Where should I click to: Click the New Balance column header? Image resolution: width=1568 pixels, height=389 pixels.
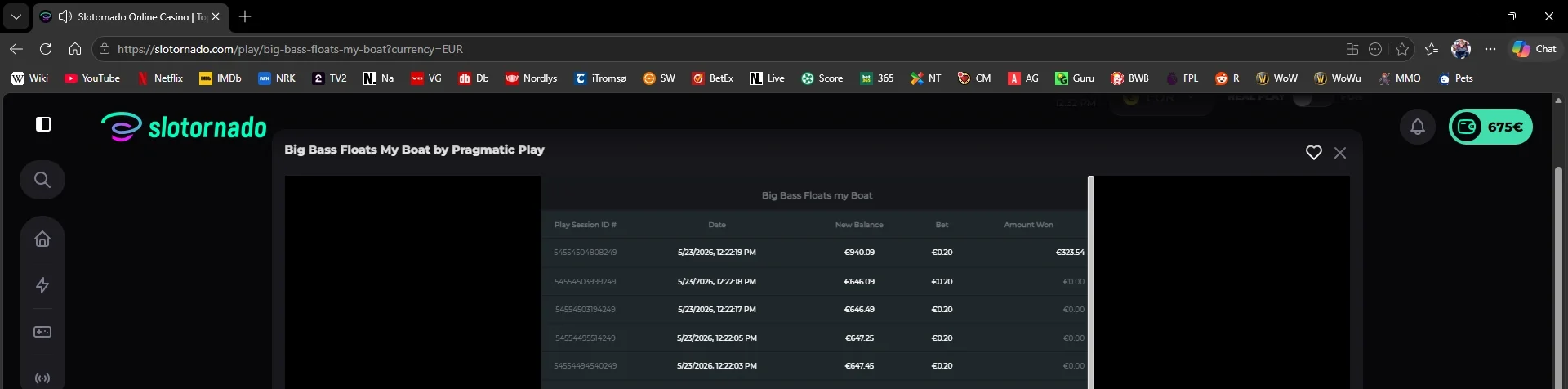859,225
